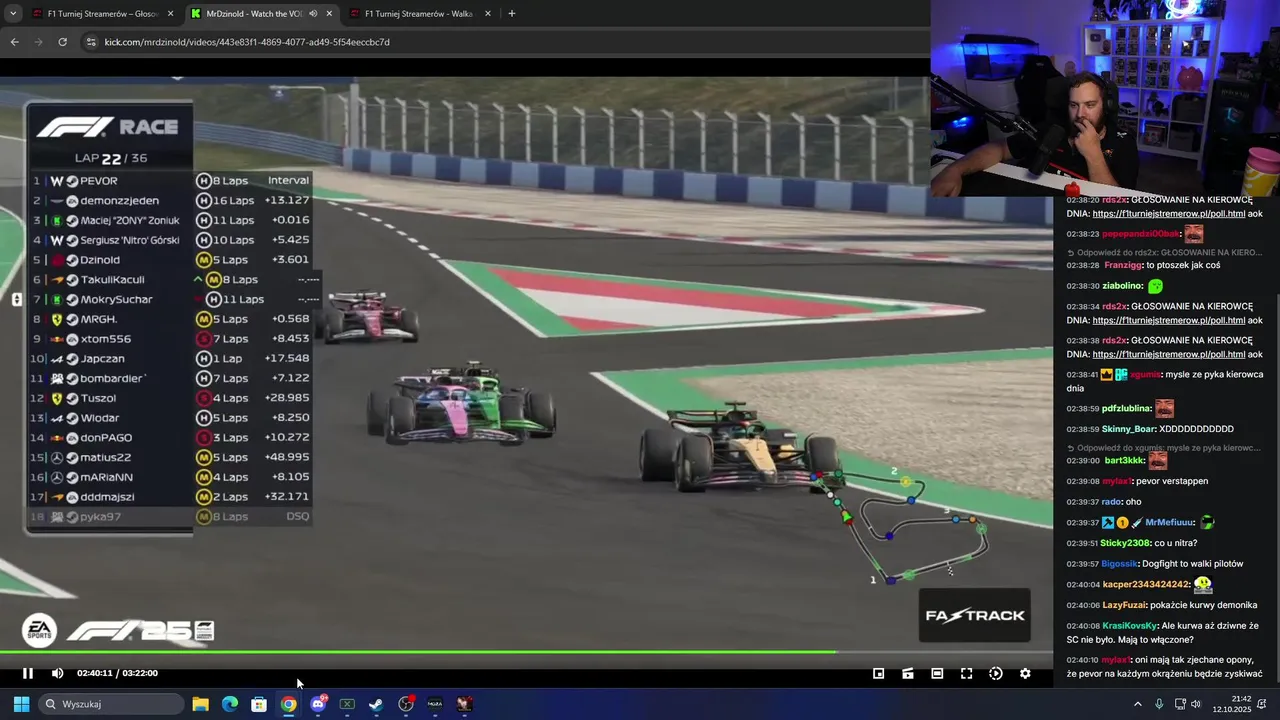Click chat username pdfzlublina

[x=1126, y=409]
